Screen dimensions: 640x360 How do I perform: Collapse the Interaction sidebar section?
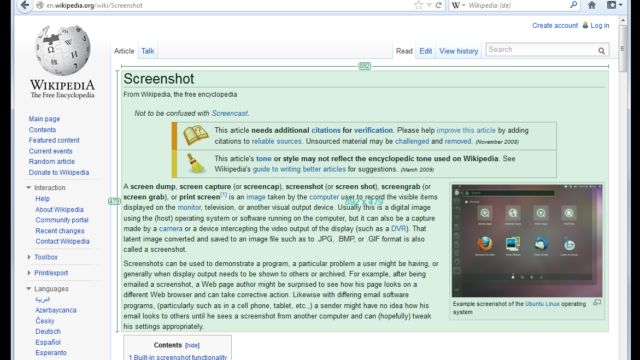(29, 188)
